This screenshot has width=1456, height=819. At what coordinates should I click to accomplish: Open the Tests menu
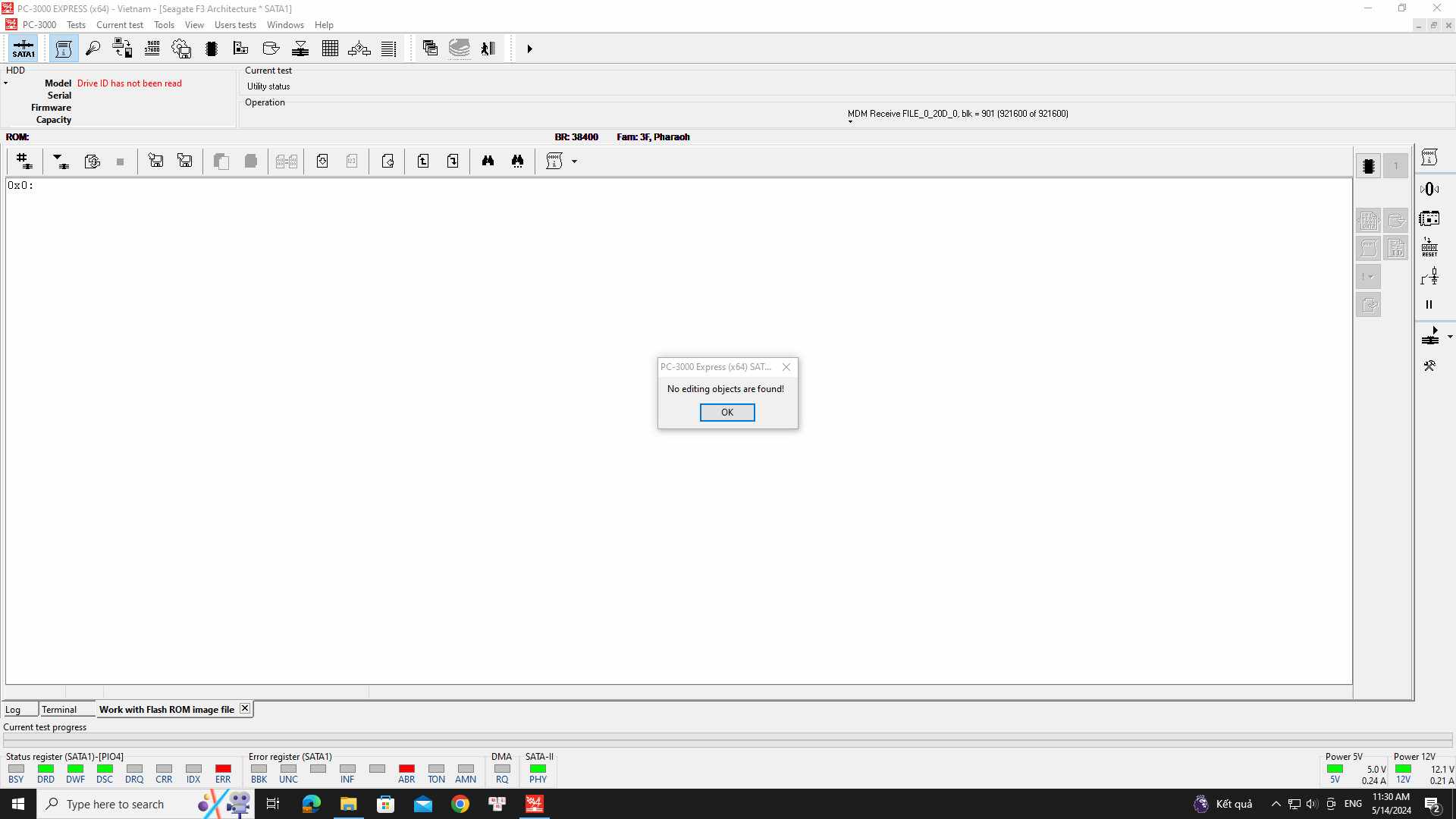[76, 25]
